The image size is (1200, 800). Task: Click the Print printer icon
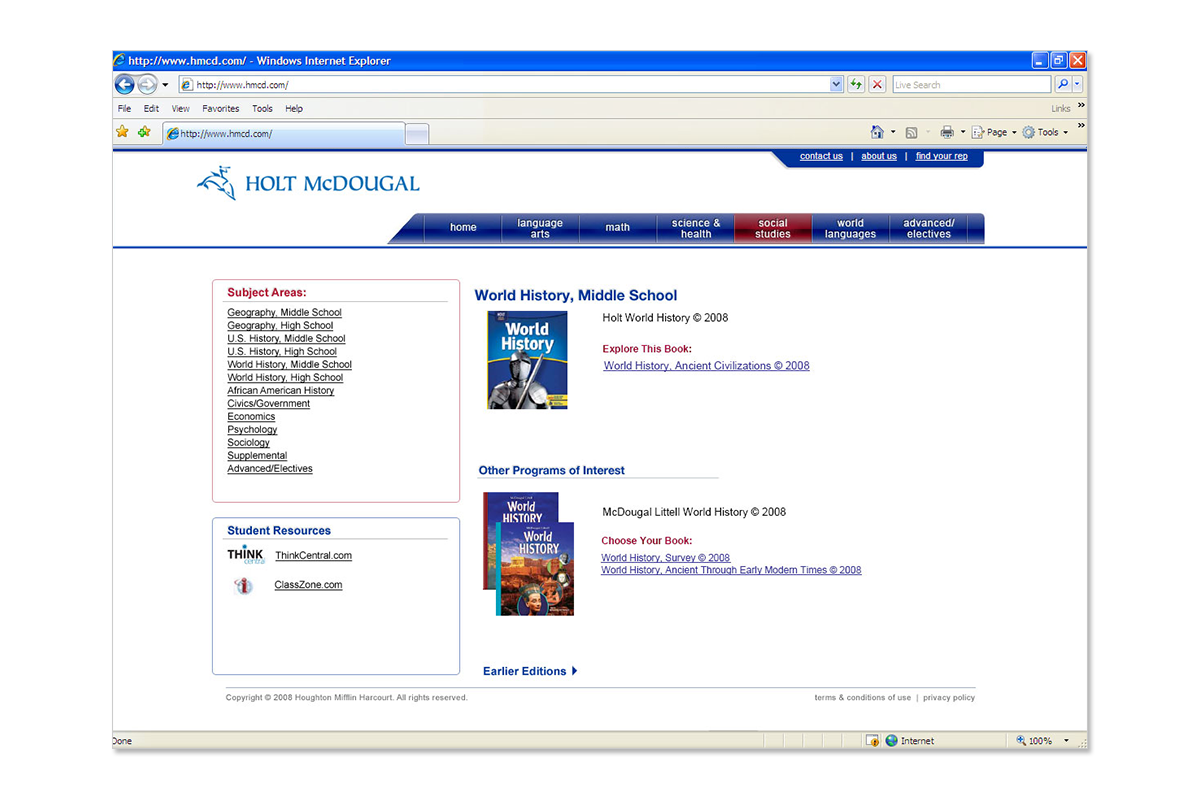947,132
